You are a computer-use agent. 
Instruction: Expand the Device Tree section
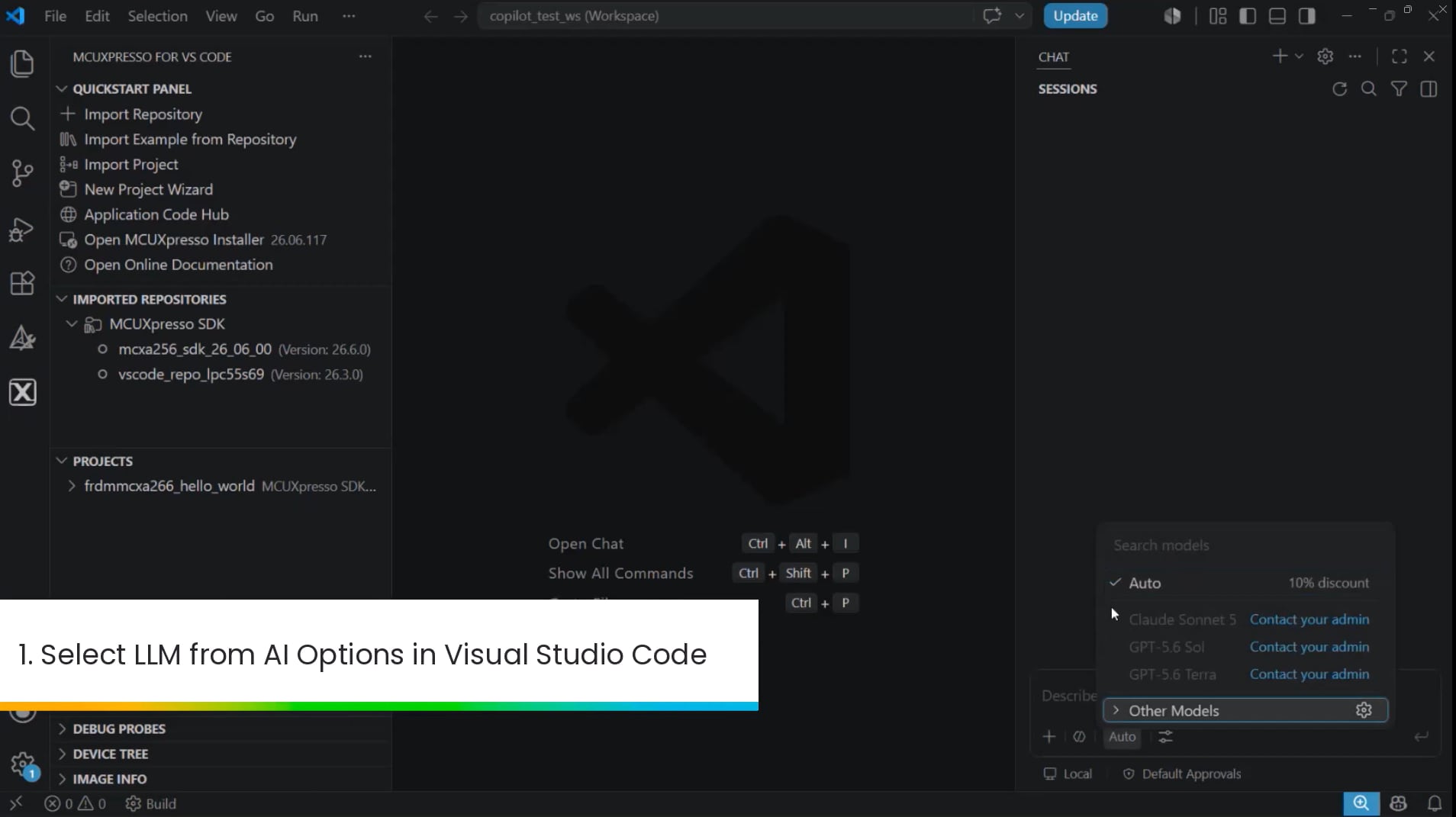[x=62, y=754]
